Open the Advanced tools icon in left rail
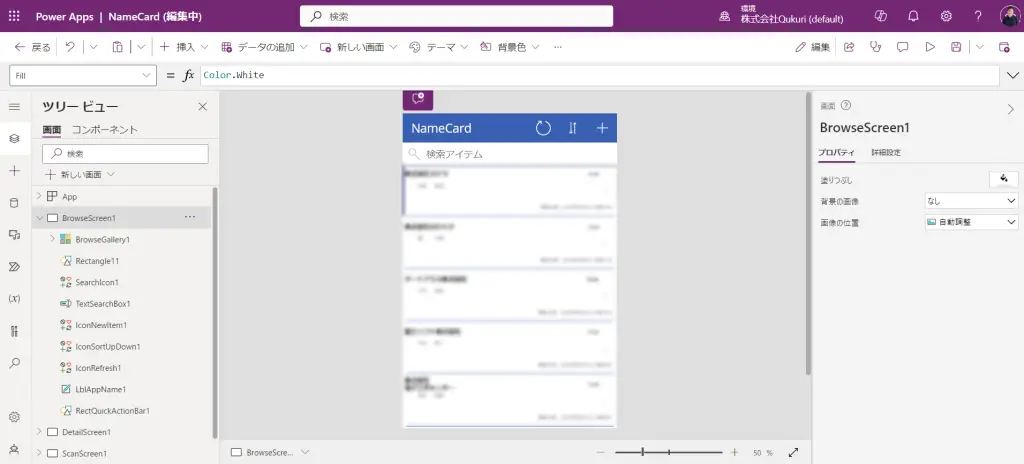1024x464 pixels. [14, 331]
